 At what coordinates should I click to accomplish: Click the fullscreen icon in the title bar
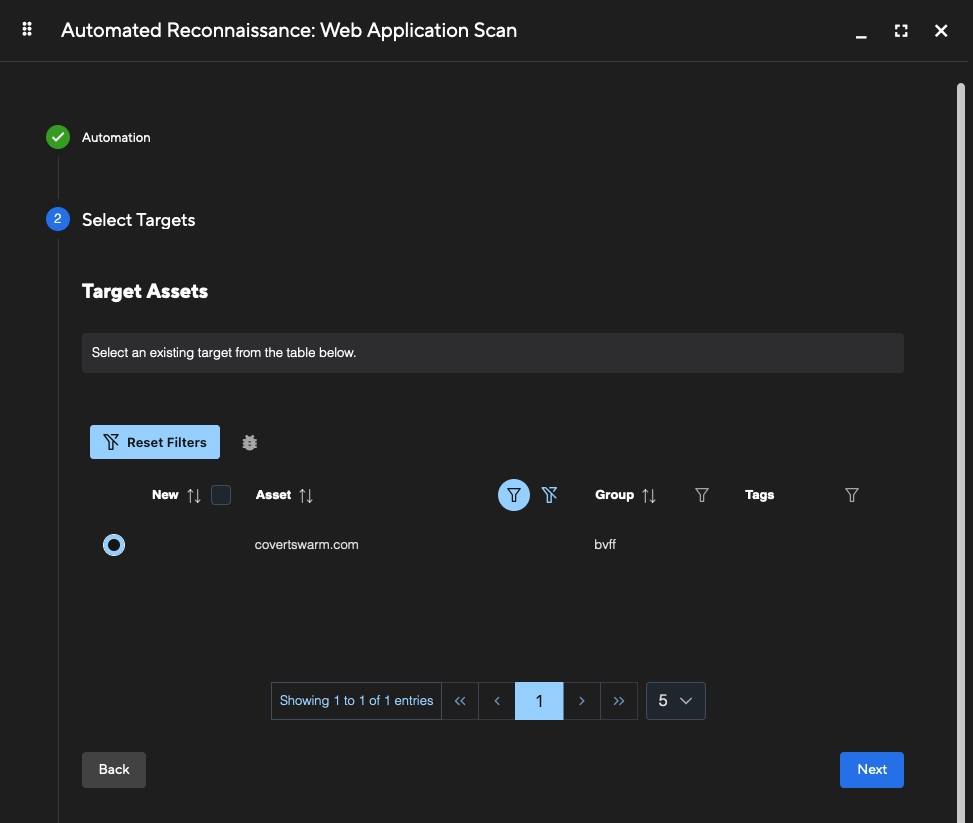(x=900, y=31)
